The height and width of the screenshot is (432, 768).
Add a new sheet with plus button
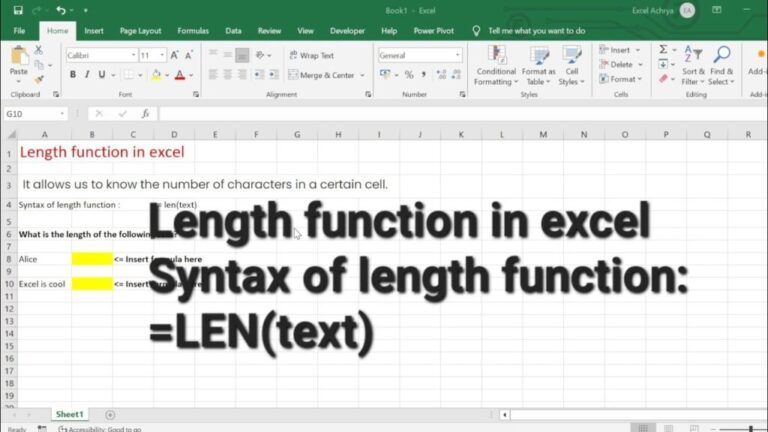tap(110, 414)
